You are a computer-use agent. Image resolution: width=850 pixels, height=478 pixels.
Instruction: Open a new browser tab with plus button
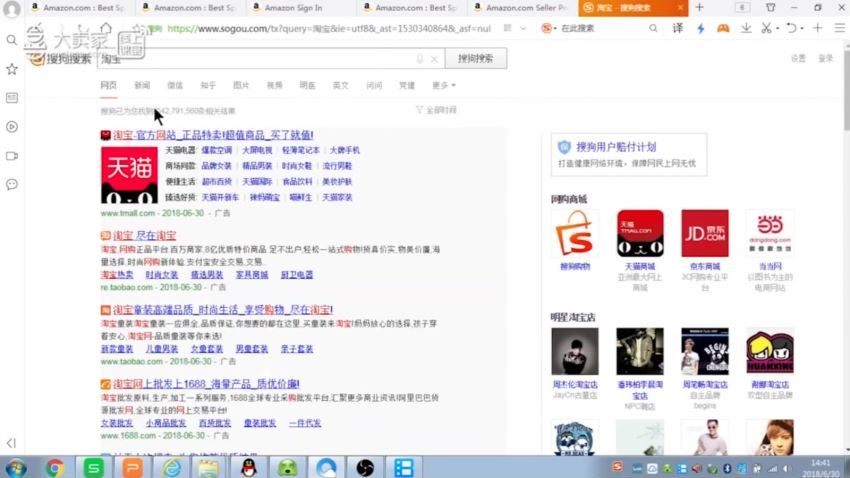(x=699, y=8)
